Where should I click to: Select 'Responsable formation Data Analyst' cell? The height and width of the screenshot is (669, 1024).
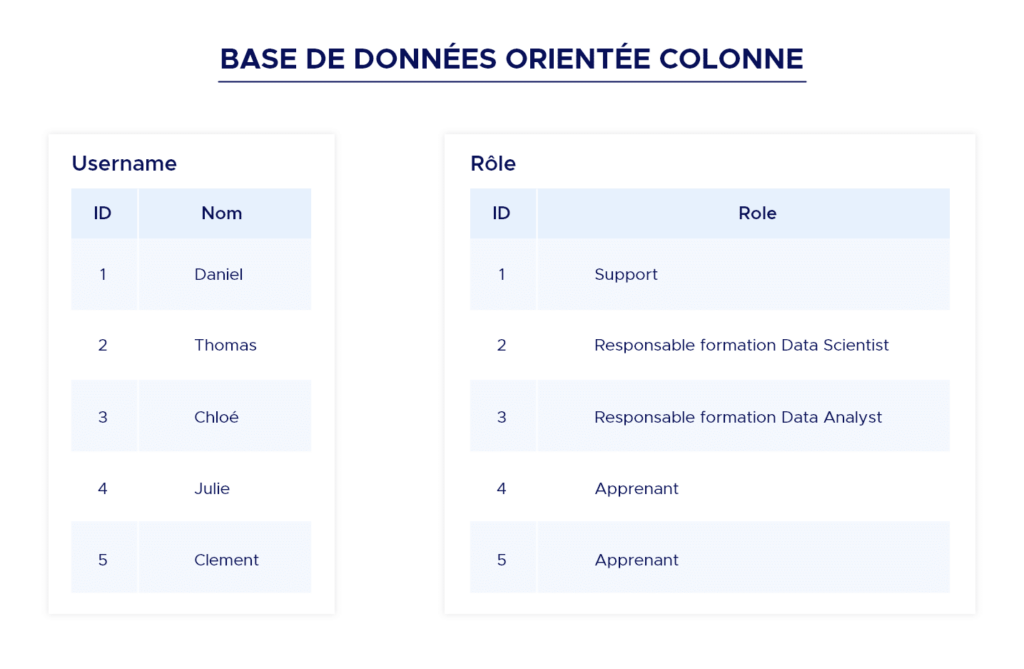coord(738,417)
